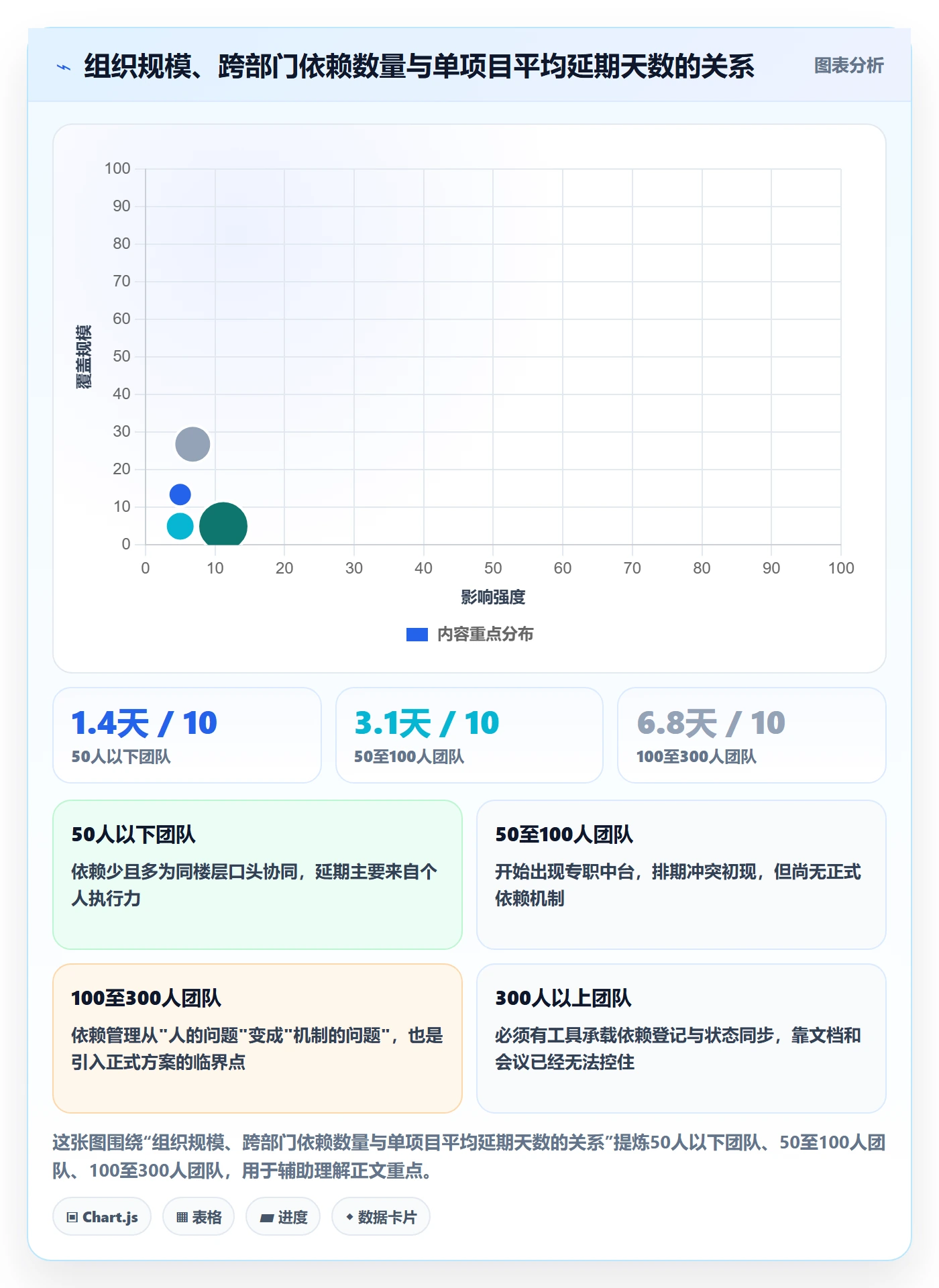This screenshot has width=939, height=1288.
Task: Click the 50至100人团队 label under 3.1天
Action: [409, 757]
